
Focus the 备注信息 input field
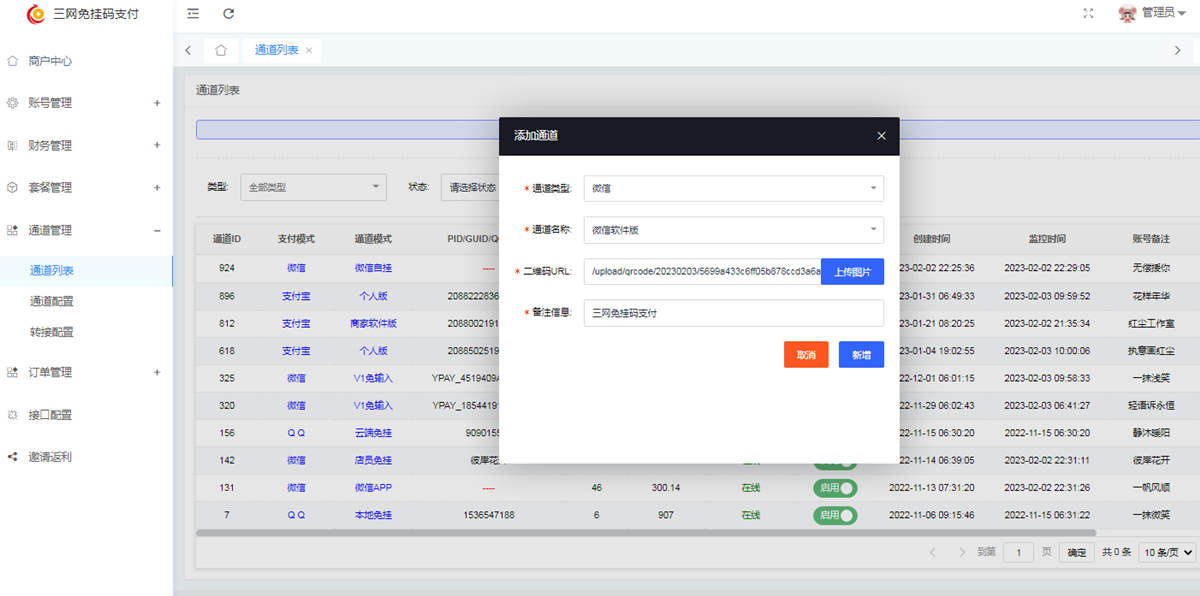(734, 313)
